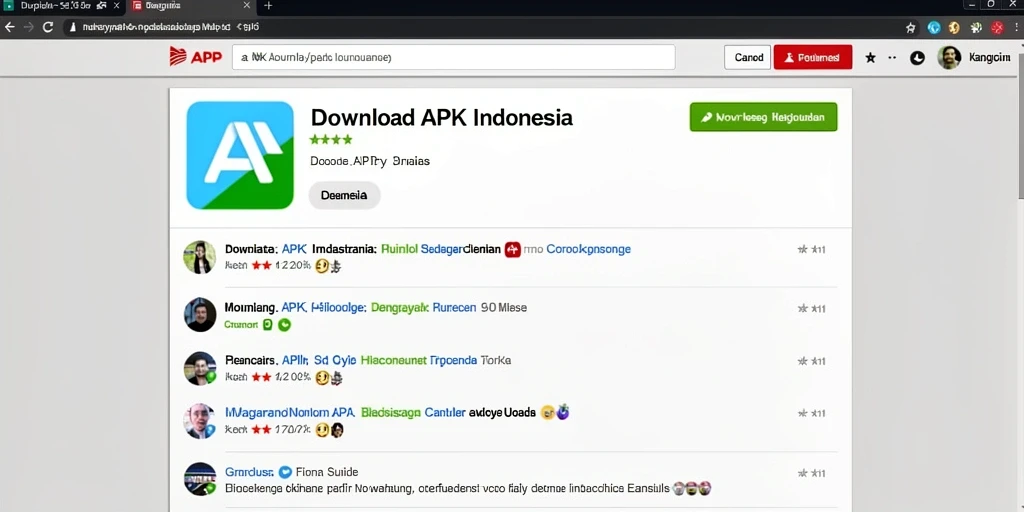Open the Grarduss link
This screenshot has width=1024, height=512.
point(249,472)
